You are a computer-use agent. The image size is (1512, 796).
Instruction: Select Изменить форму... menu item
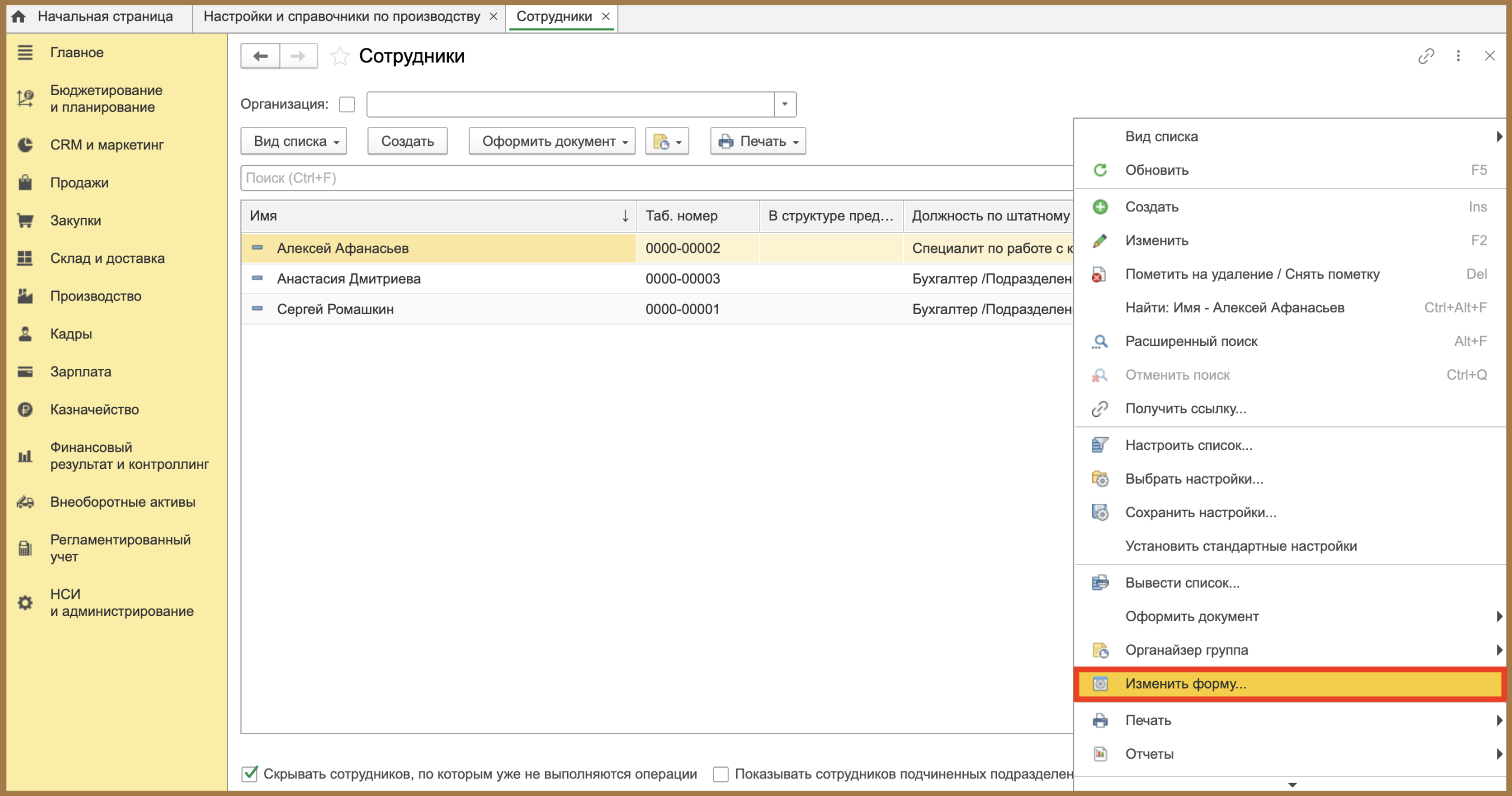coord(1185,684)
